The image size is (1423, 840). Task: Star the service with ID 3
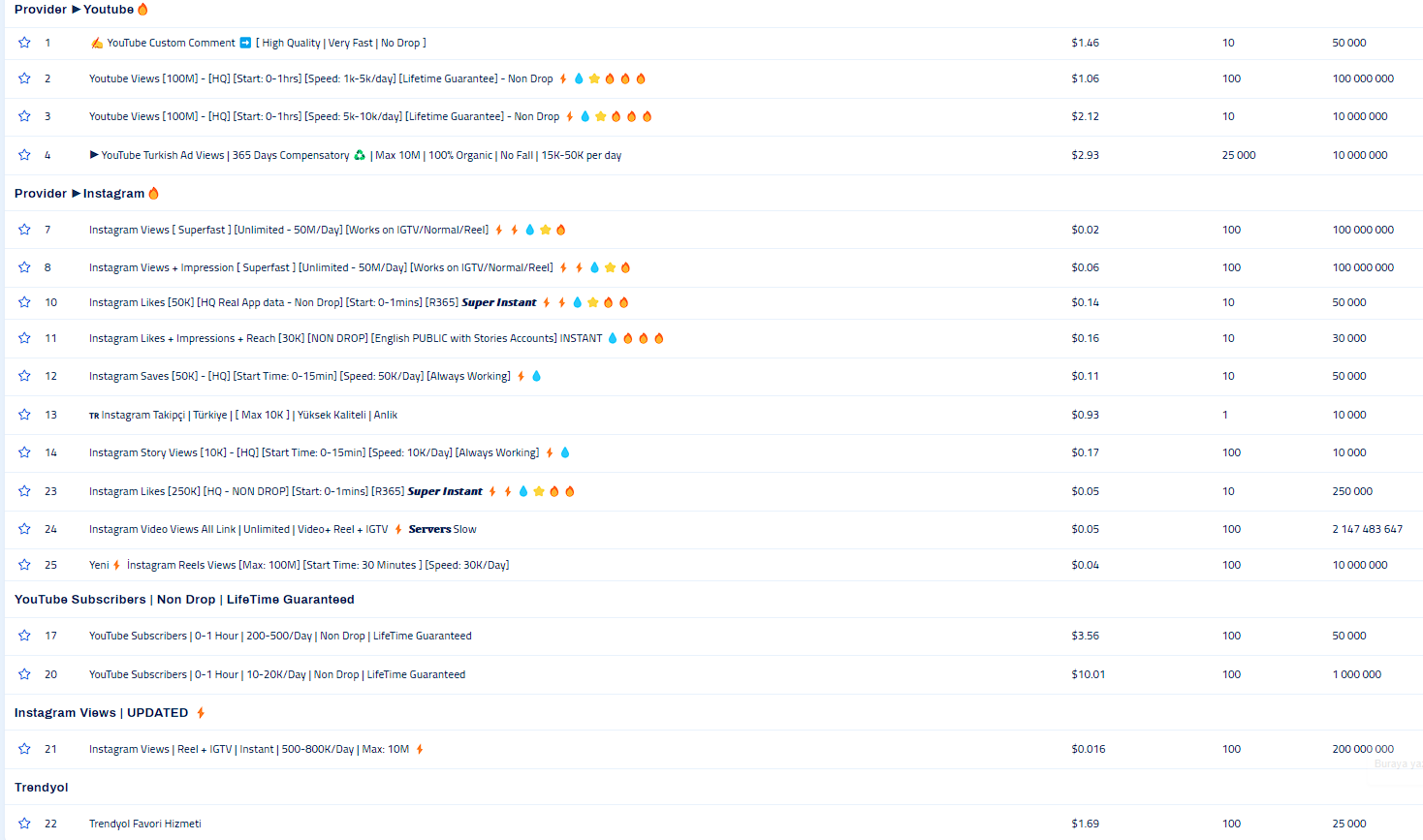tap(24, 116)
